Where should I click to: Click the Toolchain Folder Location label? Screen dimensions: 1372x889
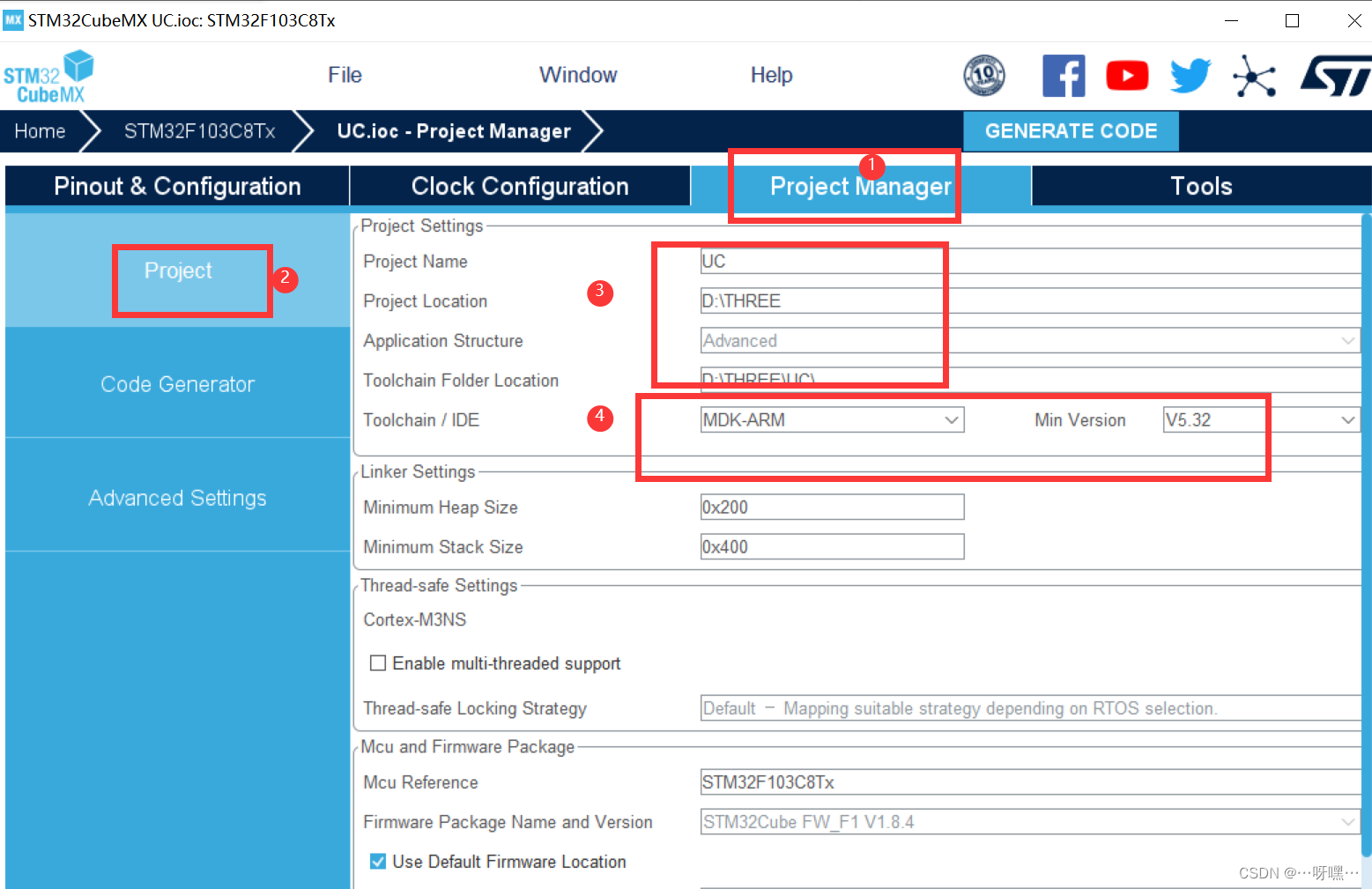point(461,380)
